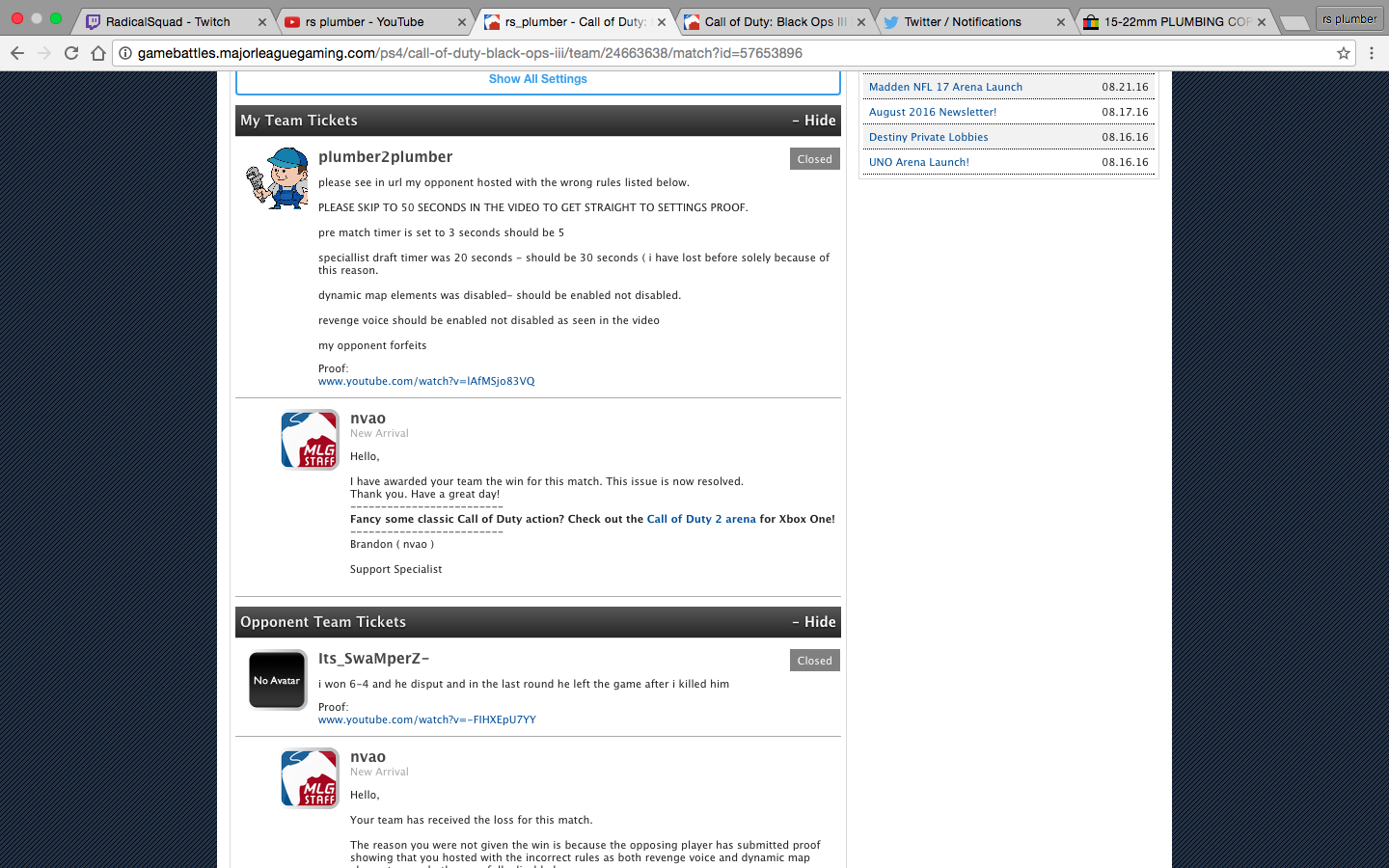Click nvao username in My Team Tickets reply
The height and width of the screenshot is (868, 1389).
click(x=368, y=419)
